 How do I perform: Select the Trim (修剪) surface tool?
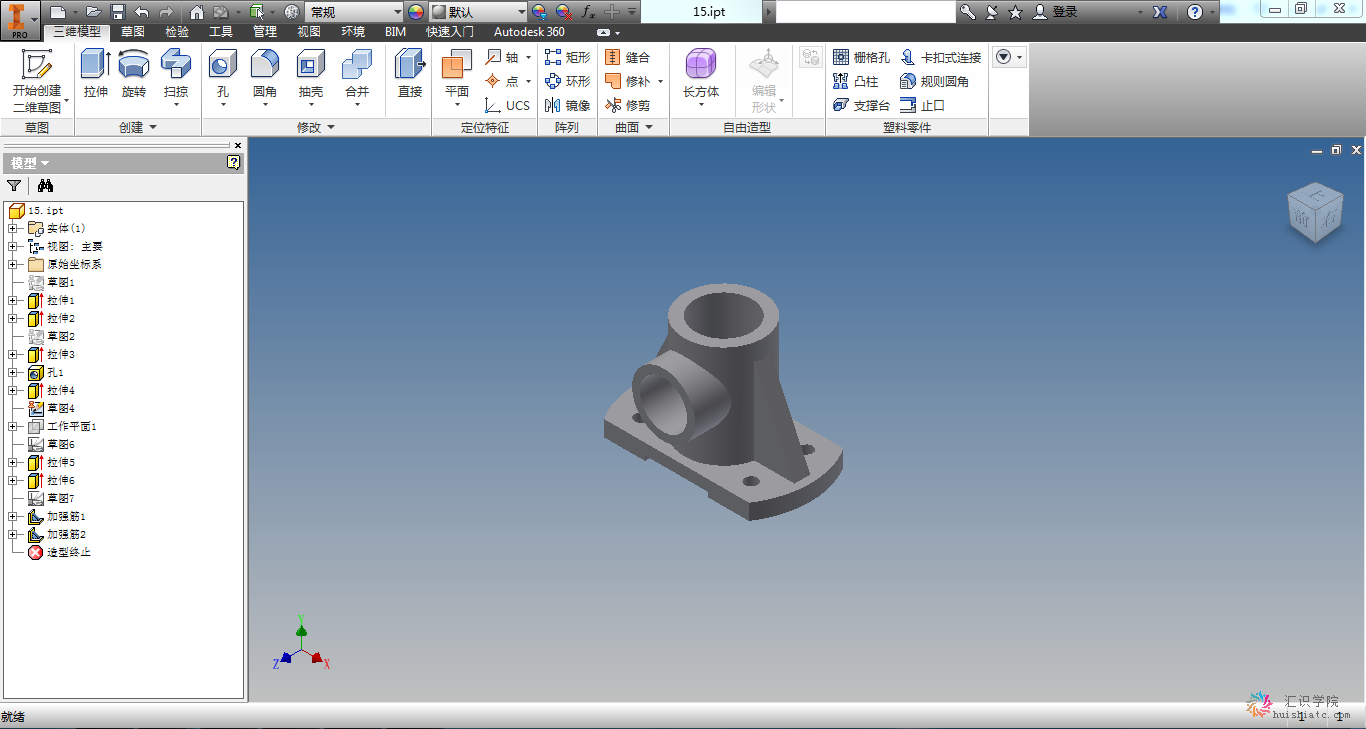click(628, 105)
